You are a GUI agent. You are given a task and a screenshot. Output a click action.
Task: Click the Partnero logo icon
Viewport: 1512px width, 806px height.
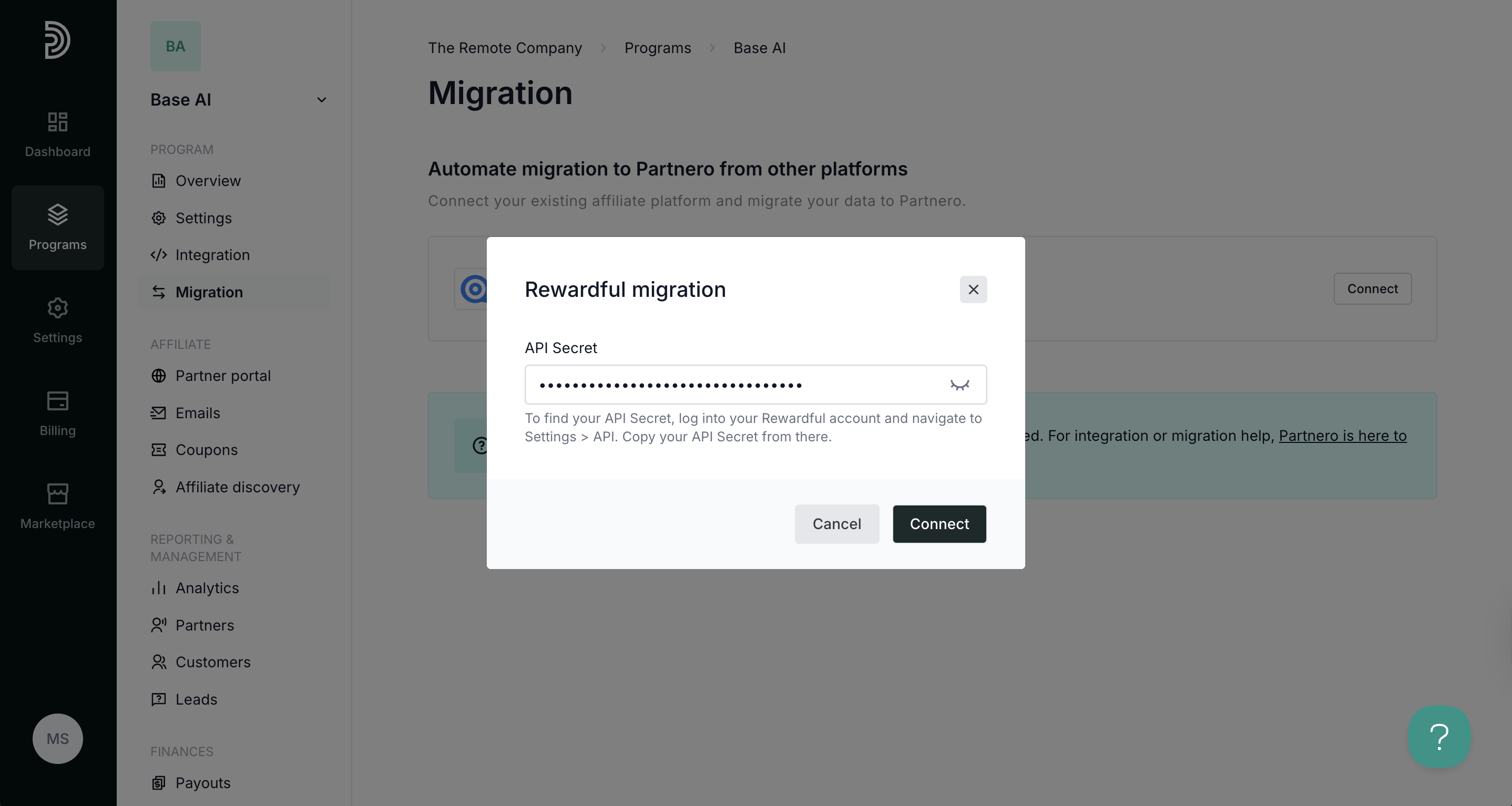coord(57,40)
